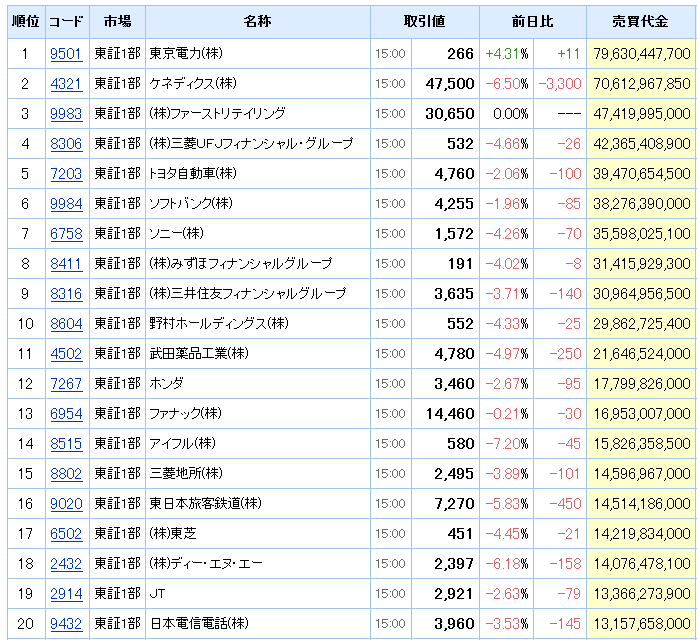Viewport: 697px width, 640px height.
Task: Select the name ファナック(株)
Action: (x=185, y=414)
